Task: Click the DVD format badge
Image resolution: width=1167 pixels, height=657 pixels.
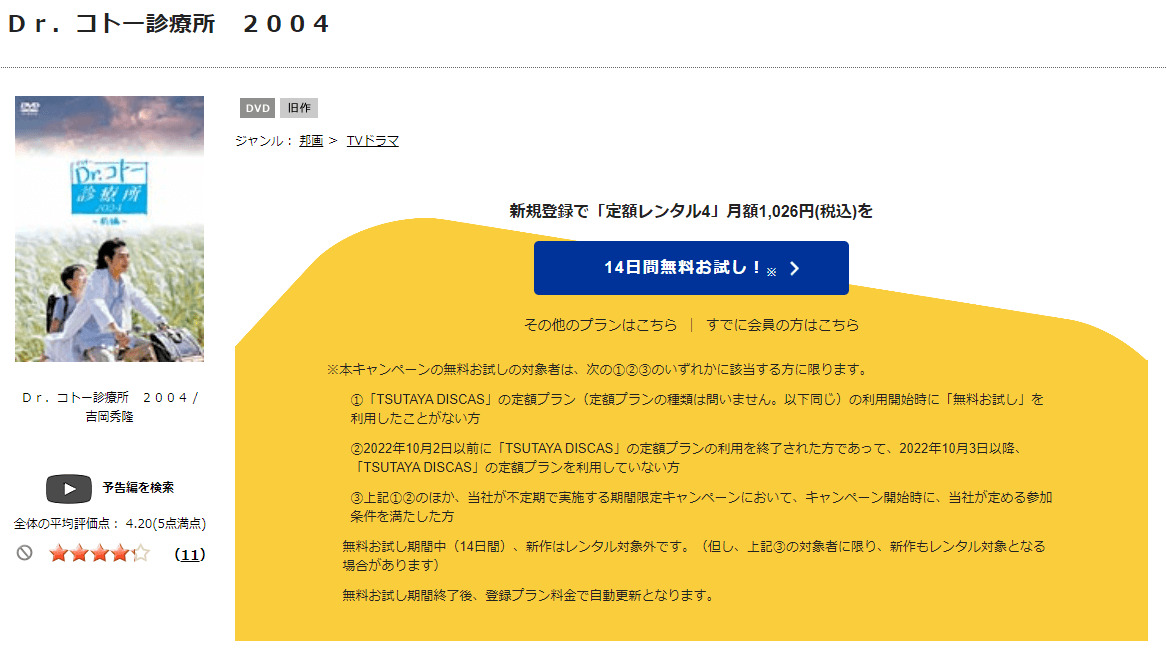Action: (256, 108)
